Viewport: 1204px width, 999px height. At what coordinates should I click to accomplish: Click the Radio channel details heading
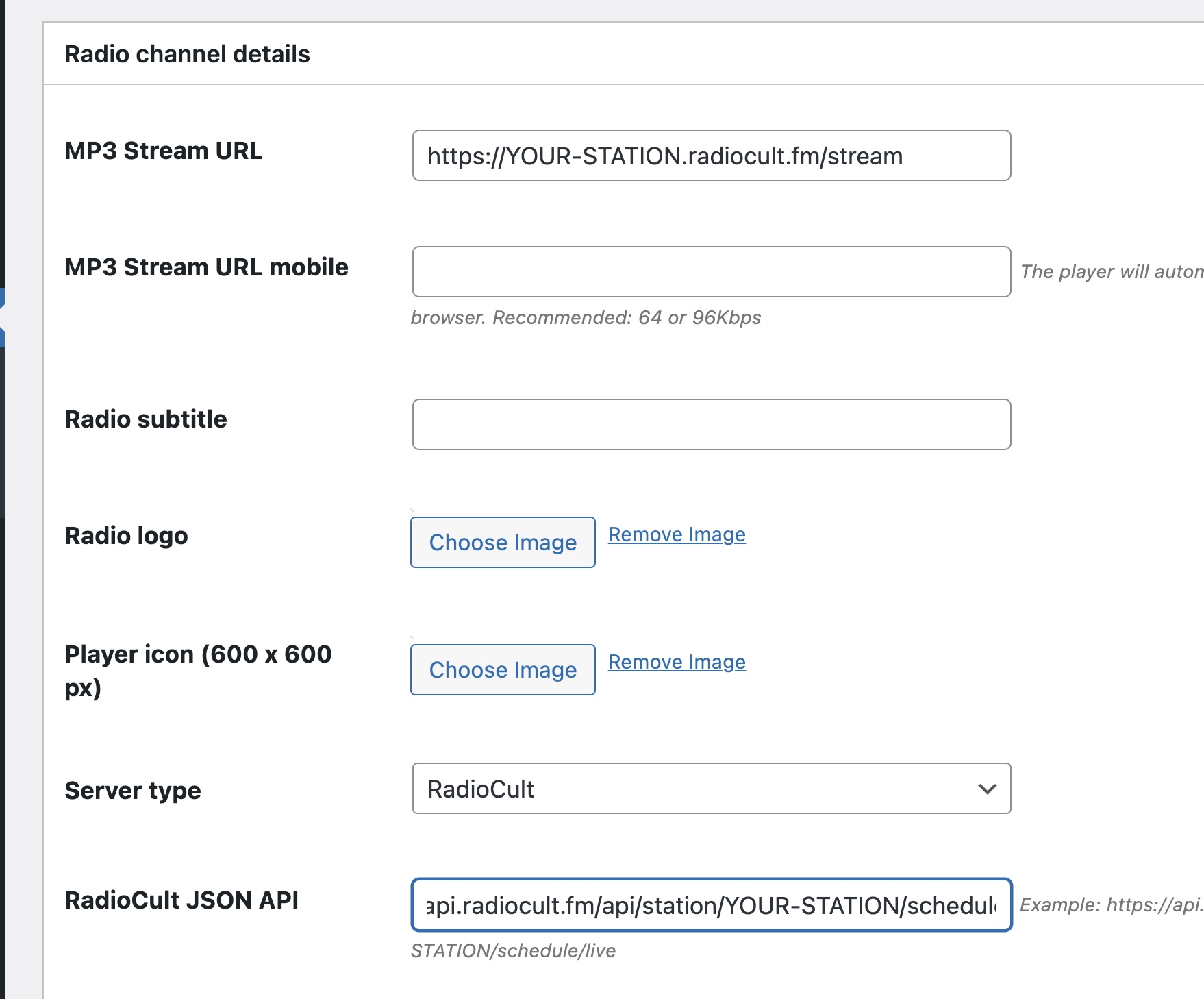coord(187,54)
